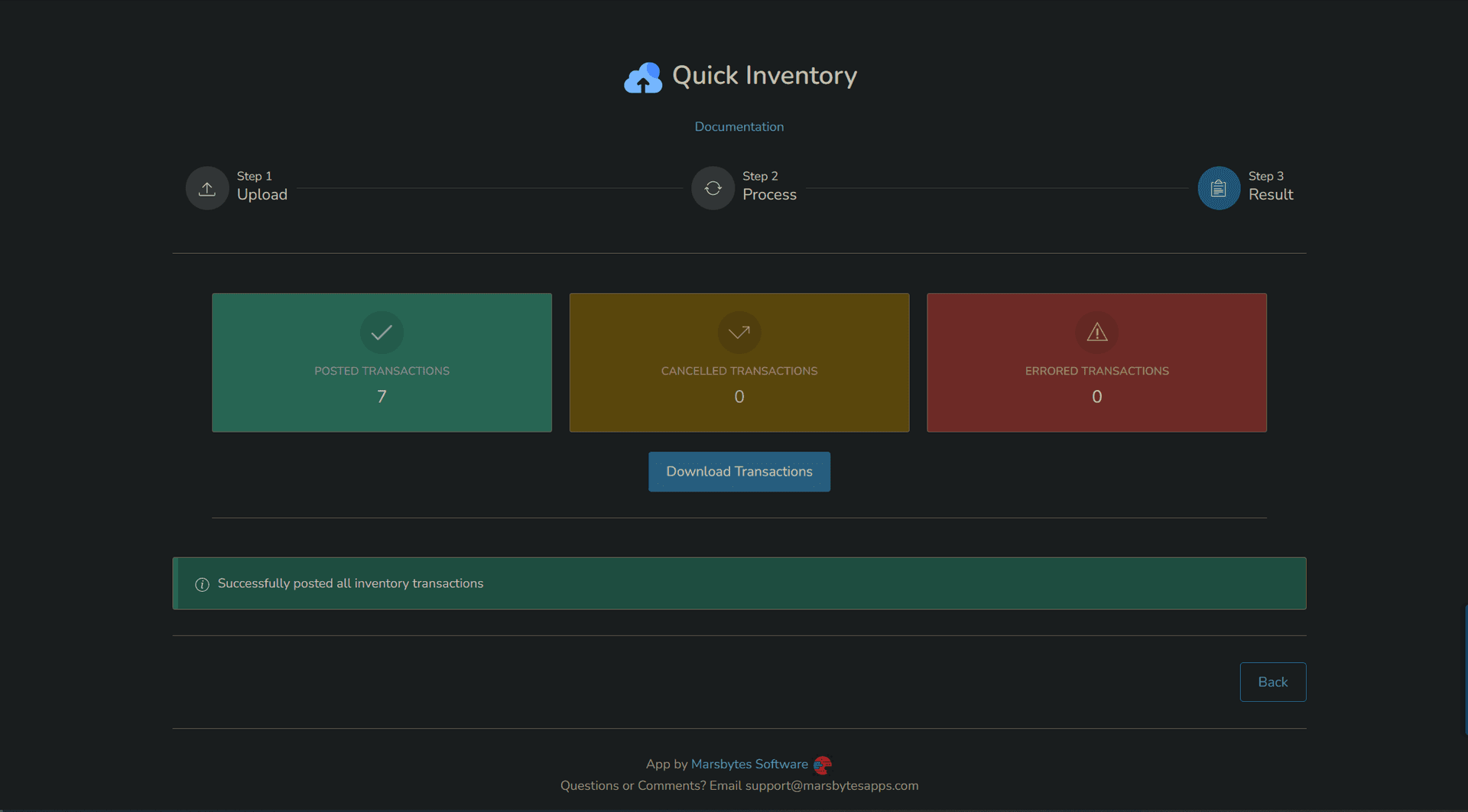This screenshot has width=1468, height=812.
Task: Click the checkmark icon on Posted Transactions
Action: tap(382, 333)
